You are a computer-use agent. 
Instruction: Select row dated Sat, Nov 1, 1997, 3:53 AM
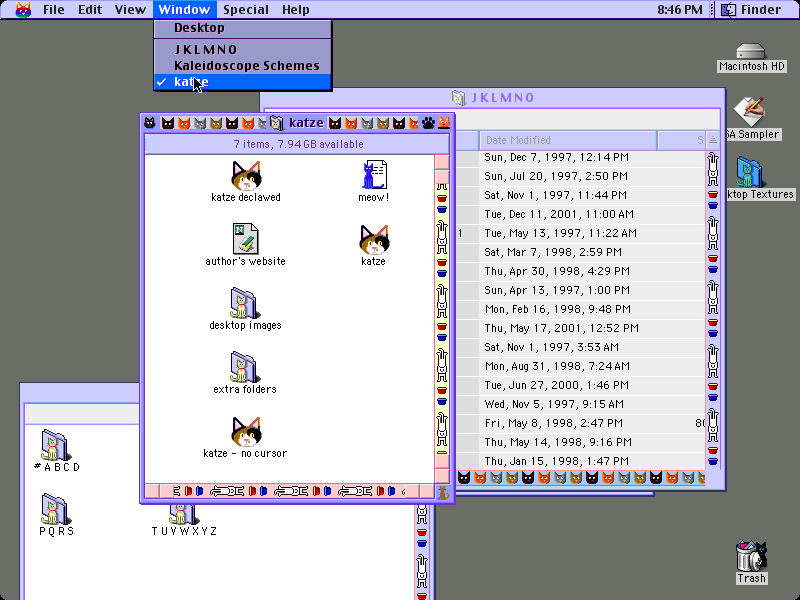click(x=581, y=347)
